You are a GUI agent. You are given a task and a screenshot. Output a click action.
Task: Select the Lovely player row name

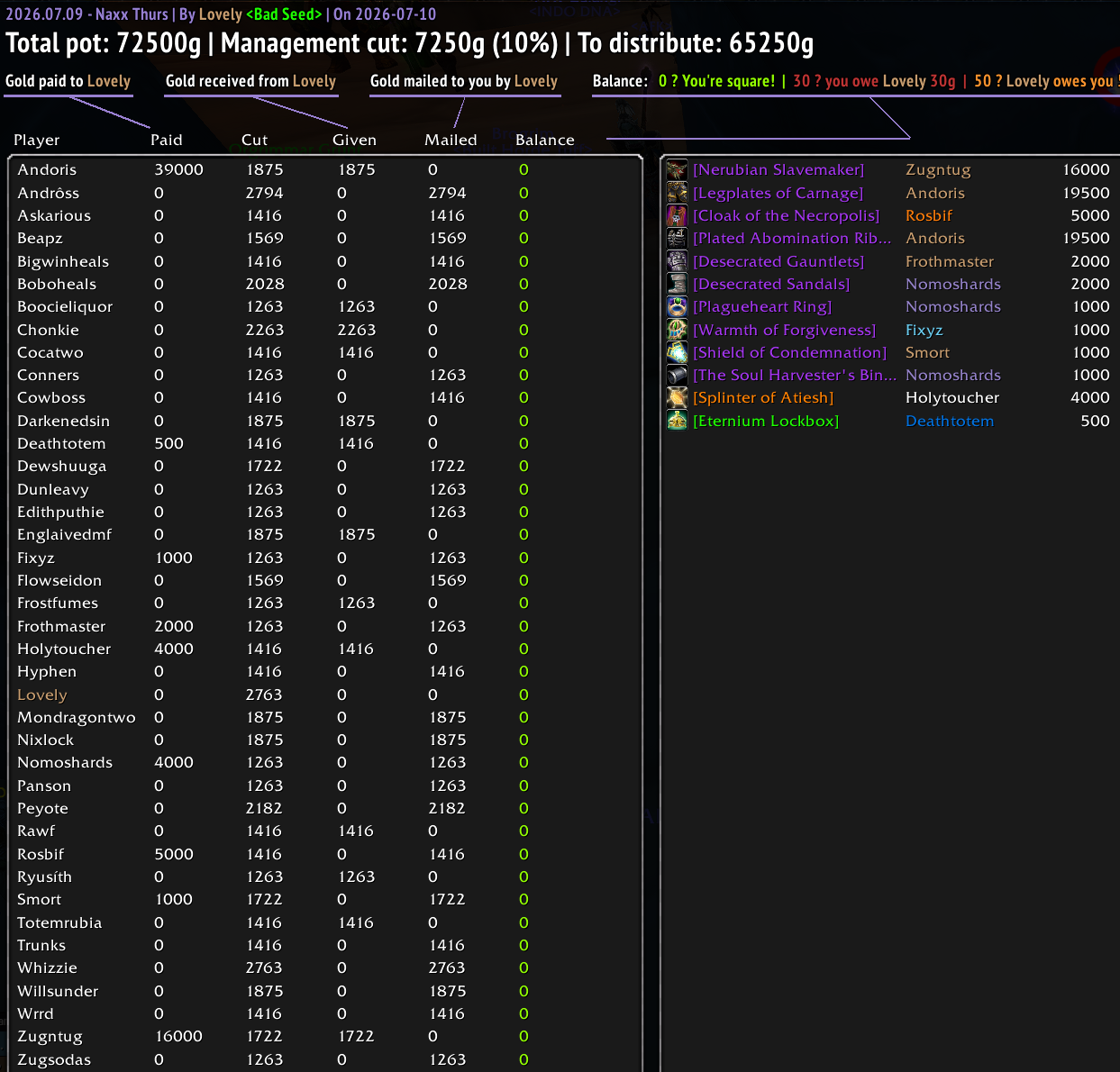point(42,695)
